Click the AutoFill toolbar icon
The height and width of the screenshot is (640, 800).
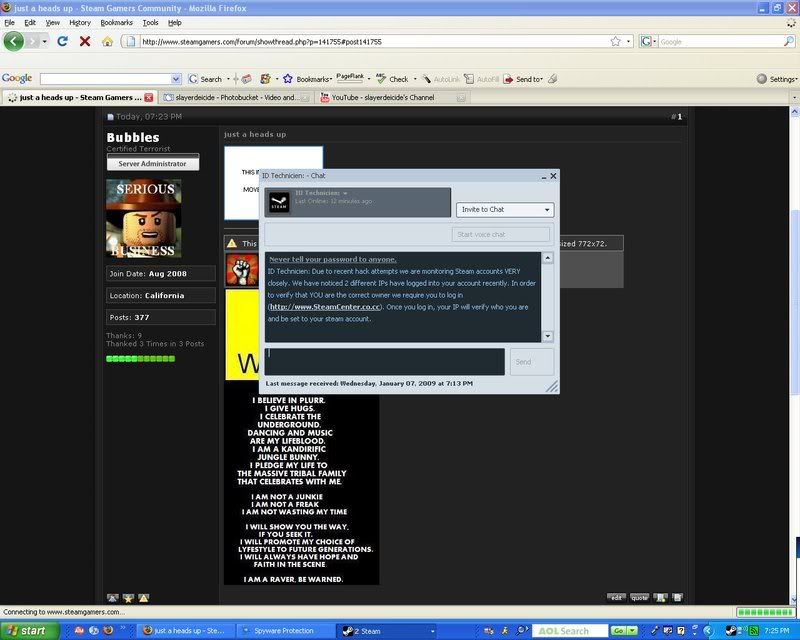coord(482,79)
